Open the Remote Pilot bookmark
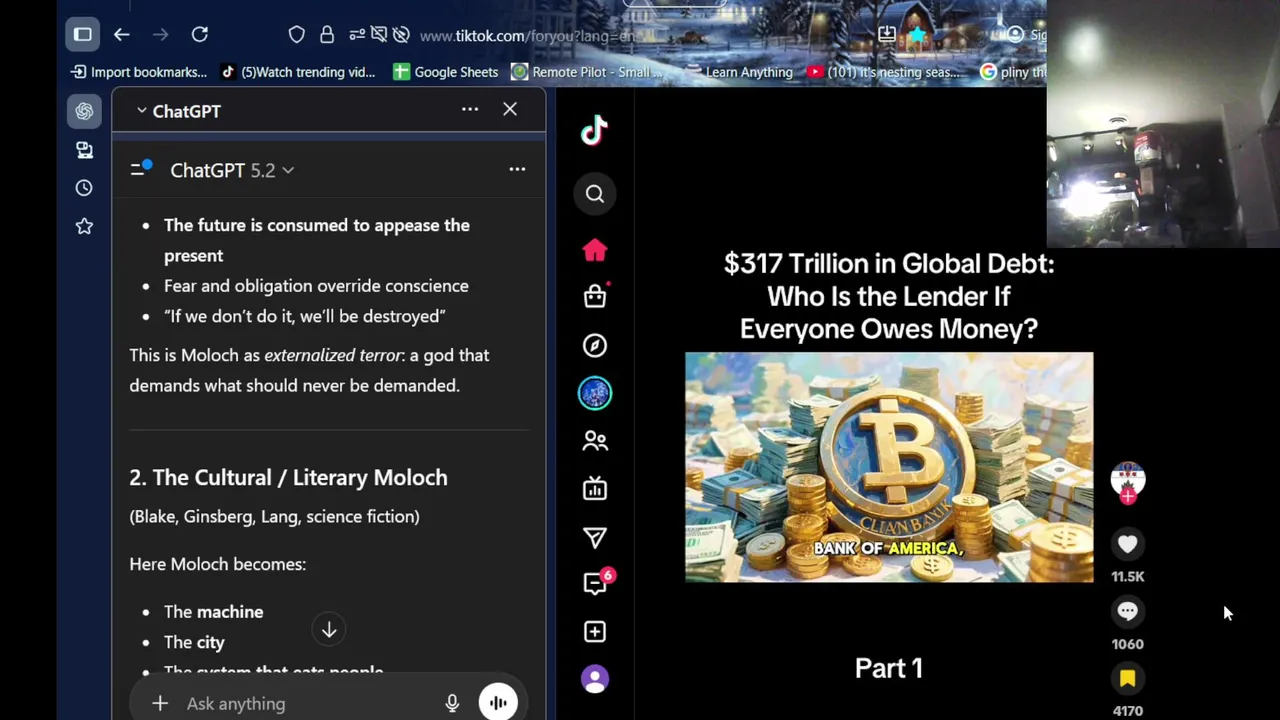The height and width of the screenshot is (720, 1280). point(588,72)
